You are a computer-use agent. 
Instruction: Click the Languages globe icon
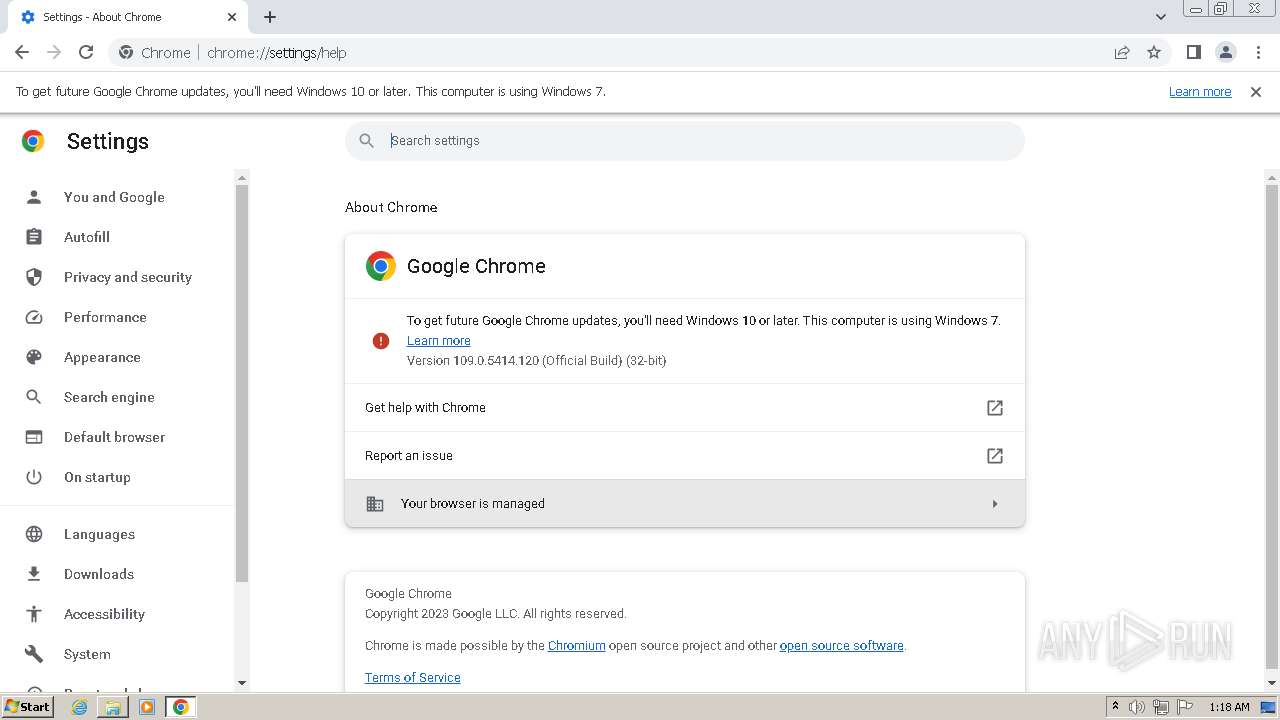point(34,534)
